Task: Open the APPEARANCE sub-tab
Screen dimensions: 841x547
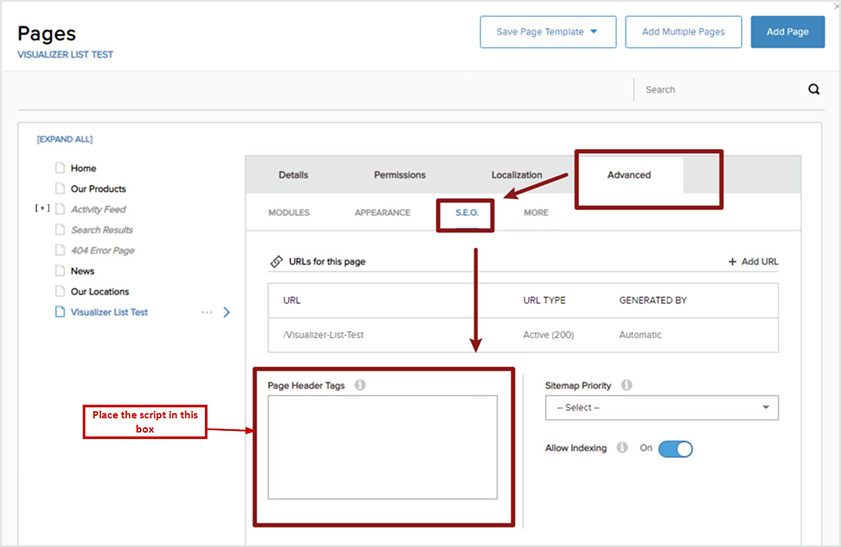Action: (382, 213)
